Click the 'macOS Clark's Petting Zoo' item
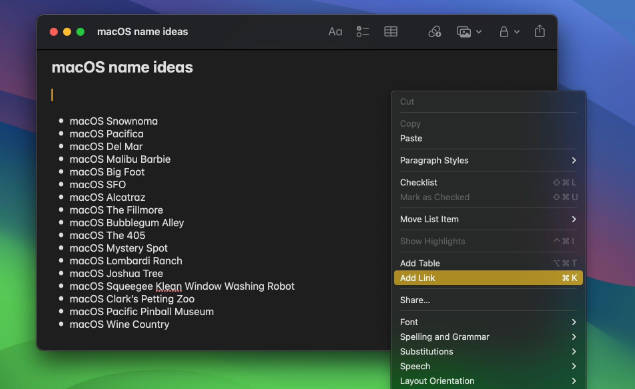This screenshot has height=389, width=635. coord(132,299)
